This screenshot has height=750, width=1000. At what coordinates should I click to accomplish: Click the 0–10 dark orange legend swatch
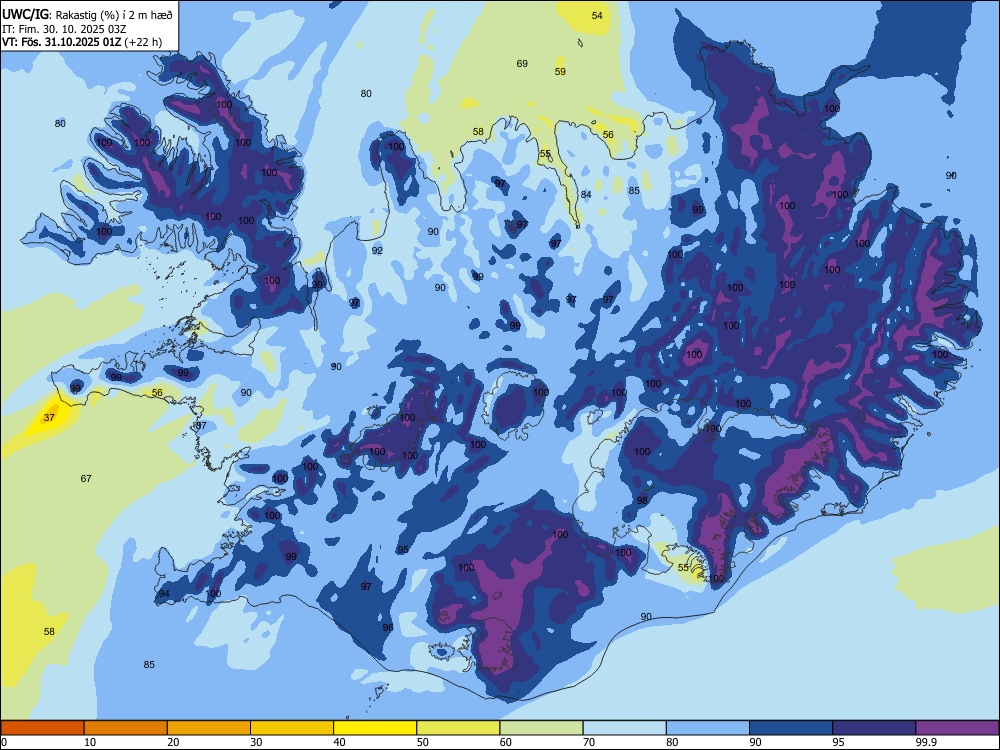point(42,728)
